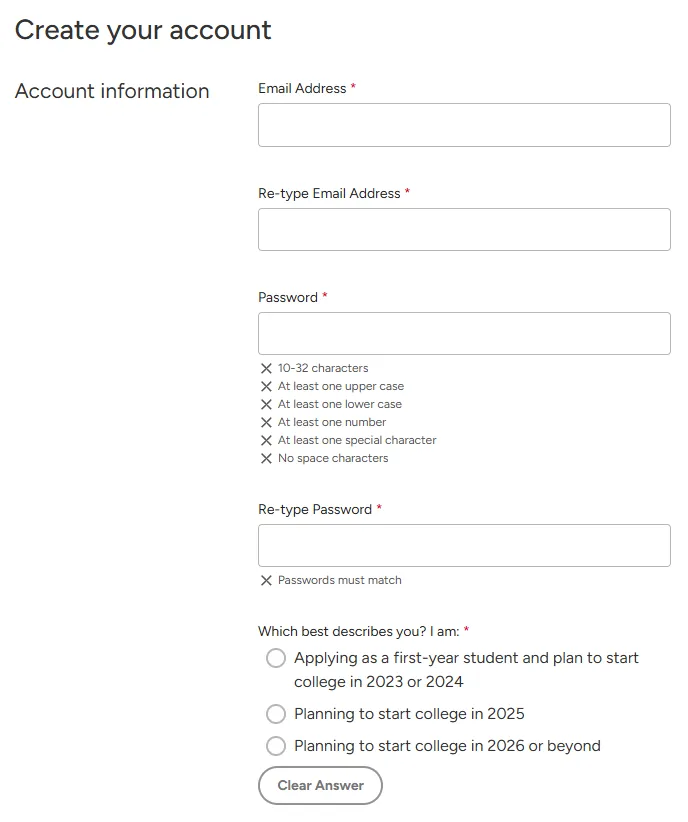The height and width of the screenshot is (822, 688).
Task: Pick Planning to start college 2026 or beyond
Action: [x=276, y=746]
